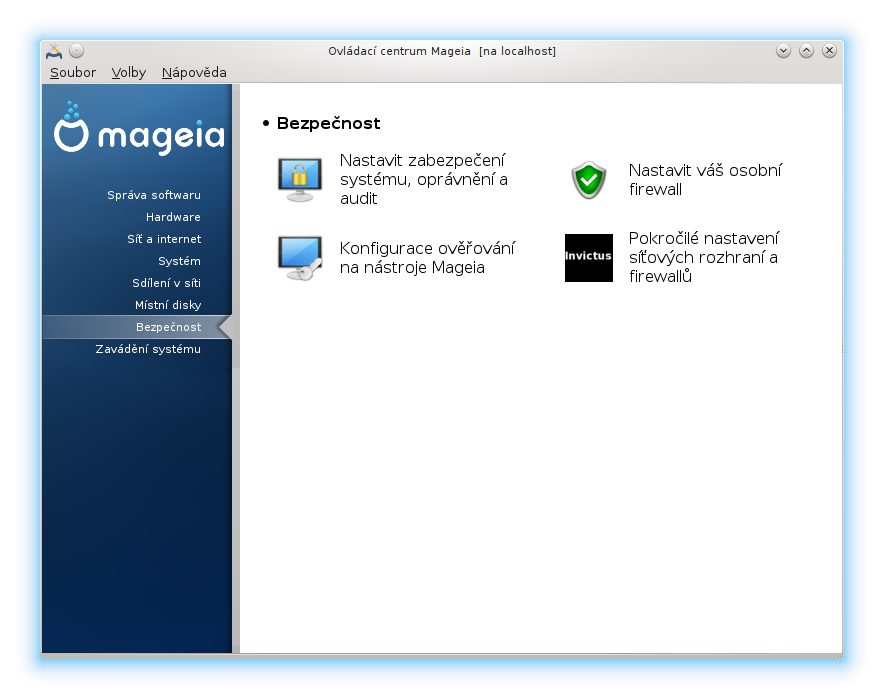Open the Volby menu
This screenshot has width=884, height=699.
pyautogui.click(x=129, y=73)
